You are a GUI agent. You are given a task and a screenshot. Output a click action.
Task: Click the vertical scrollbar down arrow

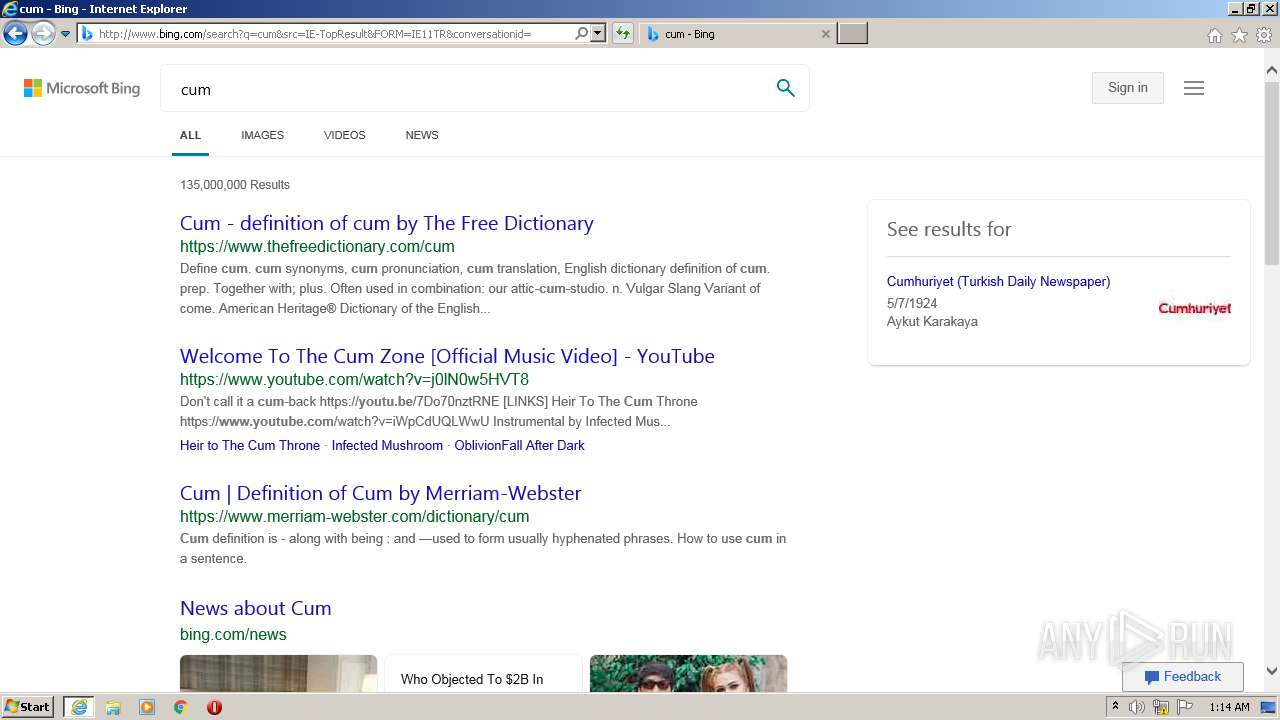(1272, 672)
